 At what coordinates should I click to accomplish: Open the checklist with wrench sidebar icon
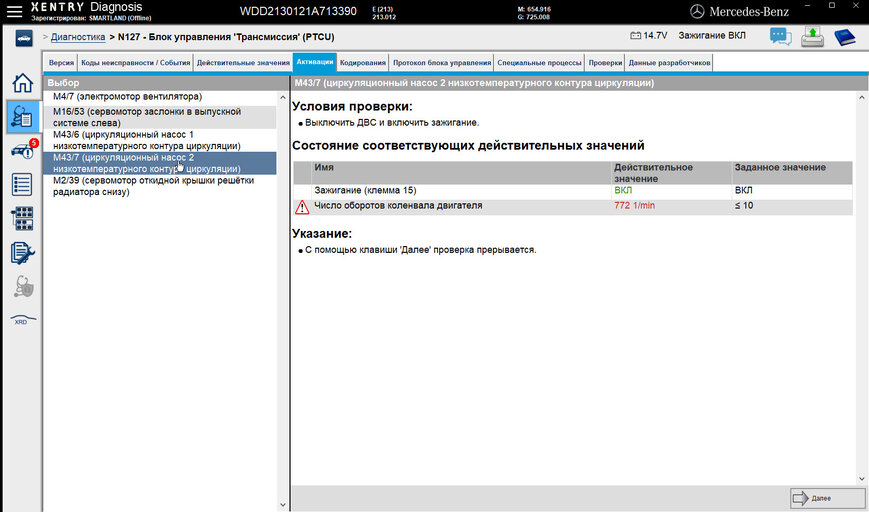23,253
